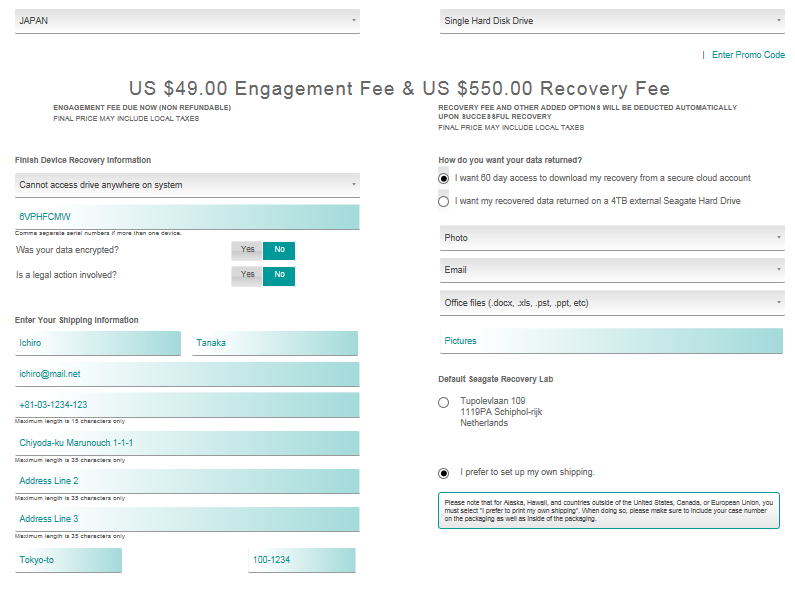Select 'I prefer to set up my own shipping'
This screenshot has height=591, width=795.
pos(444,473)
